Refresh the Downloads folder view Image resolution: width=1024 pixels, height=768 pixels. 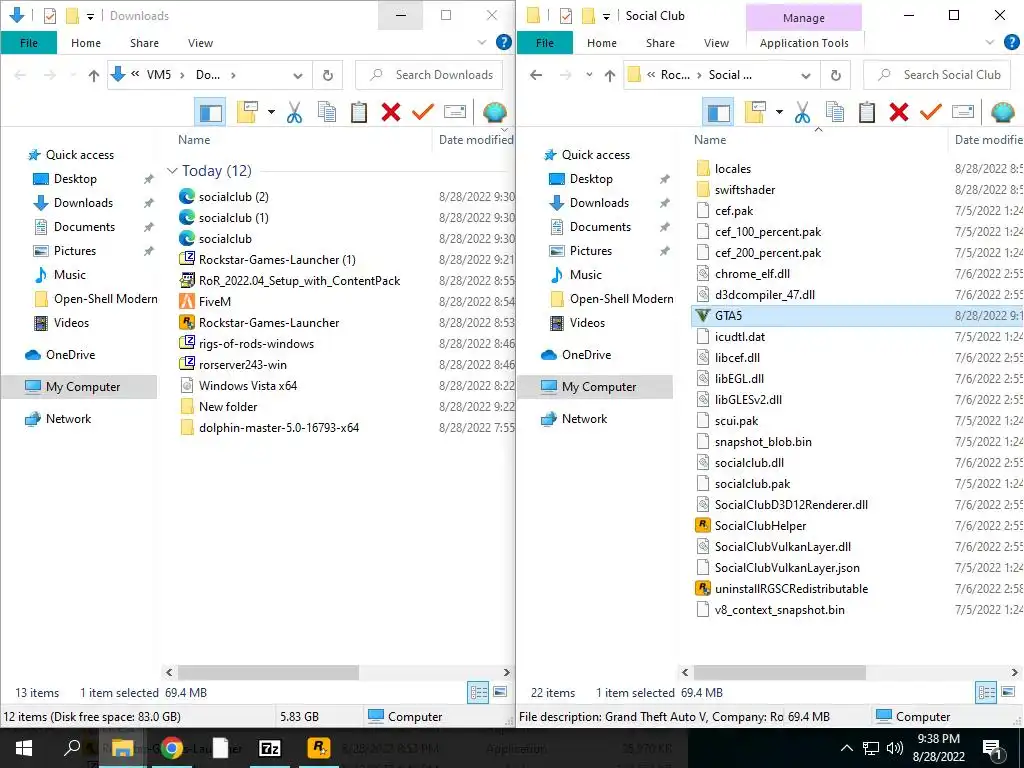point(328,75)
